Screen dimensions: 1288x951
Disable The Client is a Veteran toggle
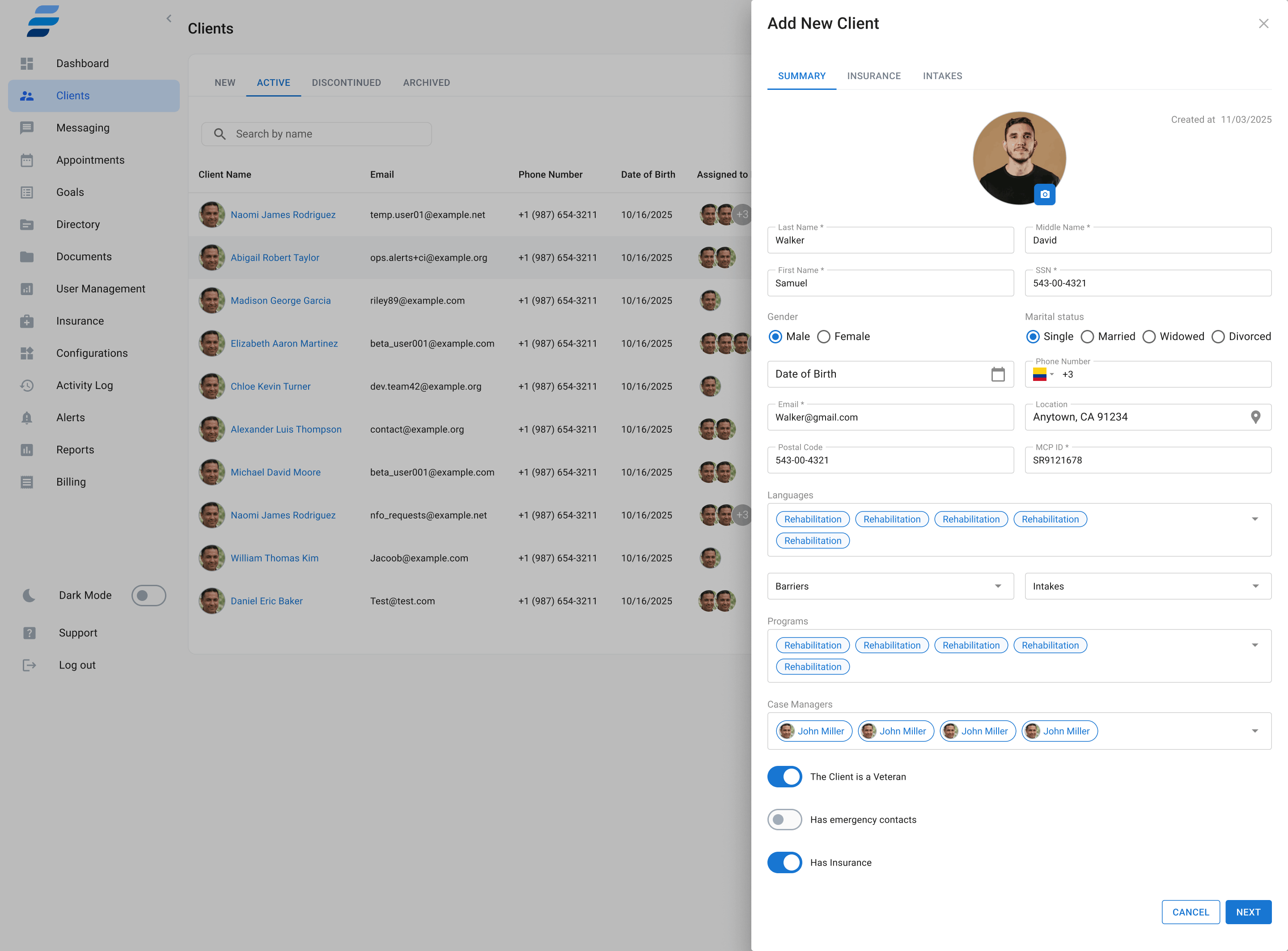(x=784, y=777)
